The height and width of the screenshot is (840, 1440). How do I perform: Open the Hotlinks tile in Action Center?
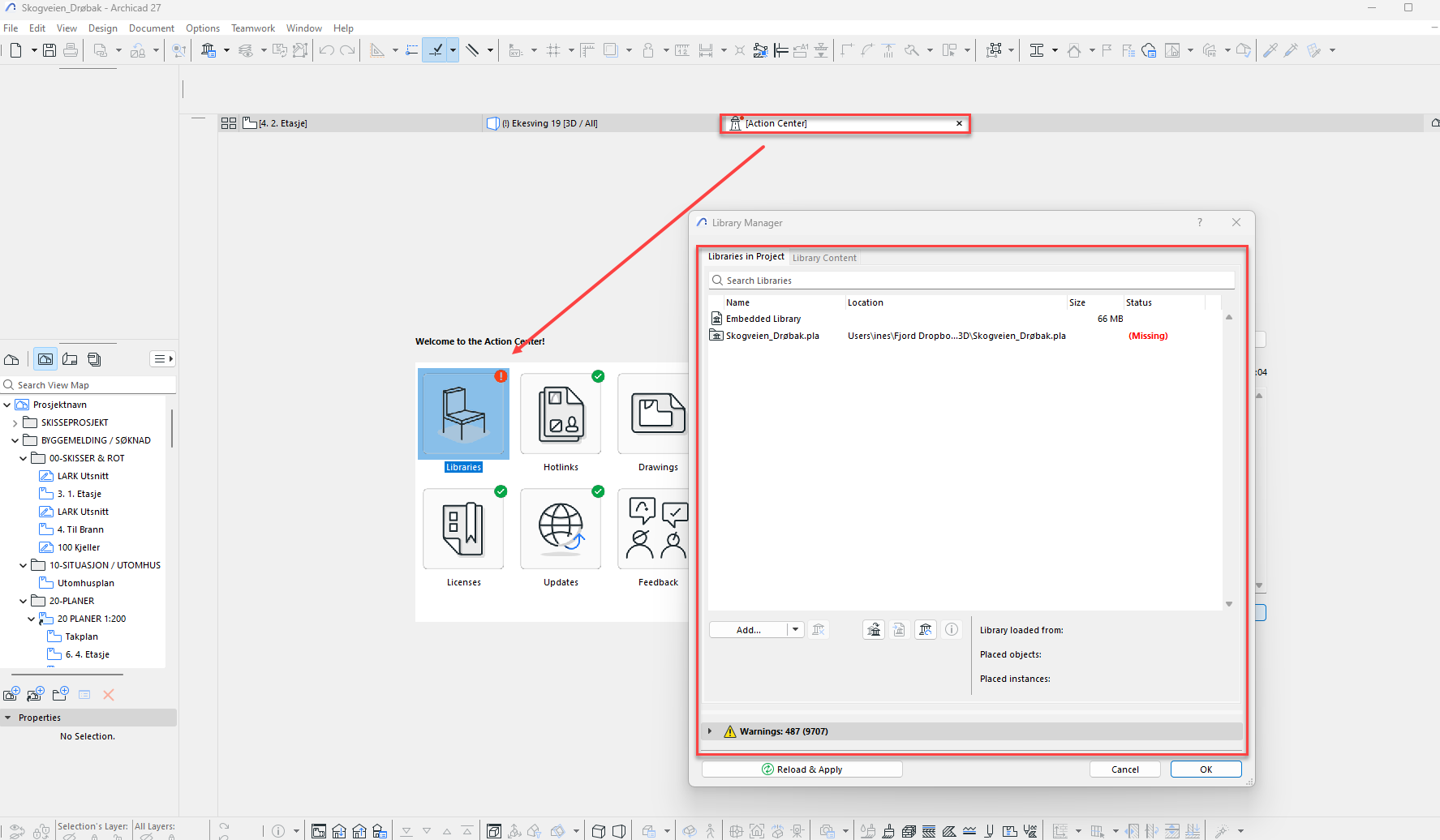(x=561, y=414)
